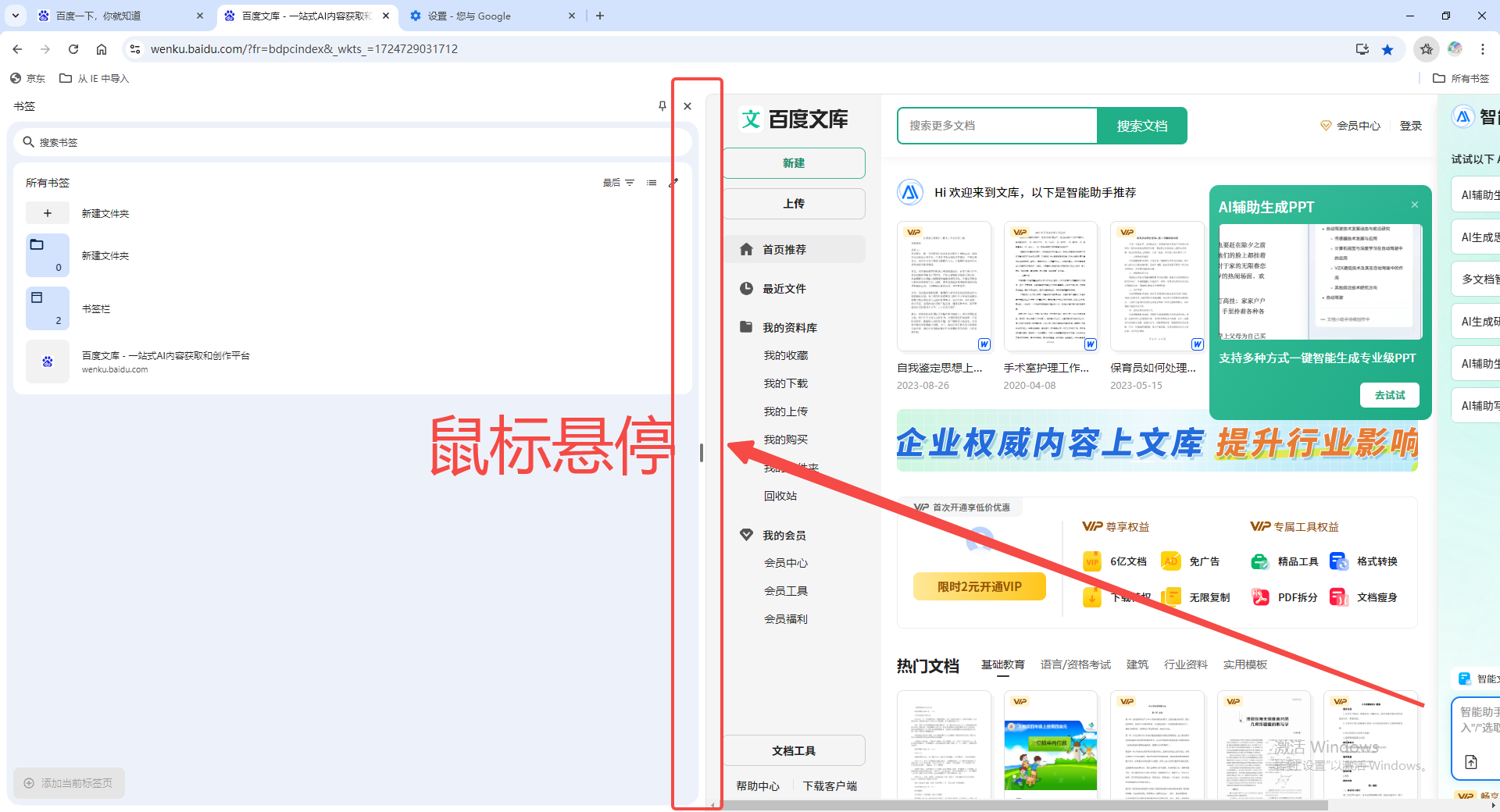Open 我的上传 in sidebar
Viewport: 1500px width, 812px height.
click(786, 411)
